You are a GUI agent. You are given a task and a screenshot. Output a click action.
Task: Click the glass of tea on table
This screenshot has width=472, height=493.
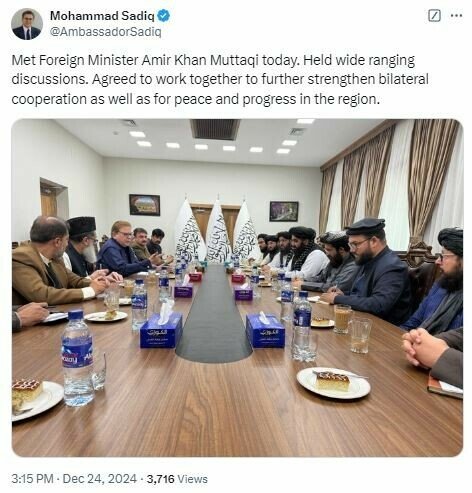pyautogui.click(x=343, y=319)
